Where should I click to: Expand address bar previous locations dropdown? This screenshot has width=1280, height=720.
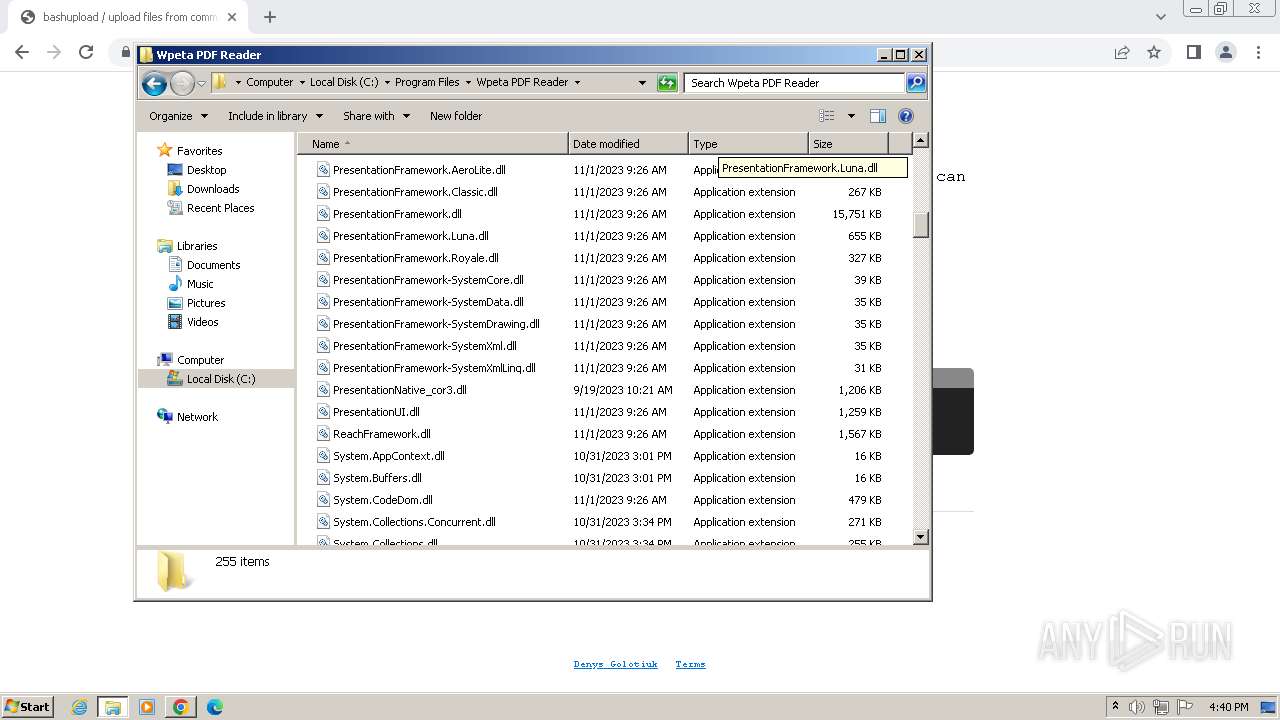tap(642, 83)
